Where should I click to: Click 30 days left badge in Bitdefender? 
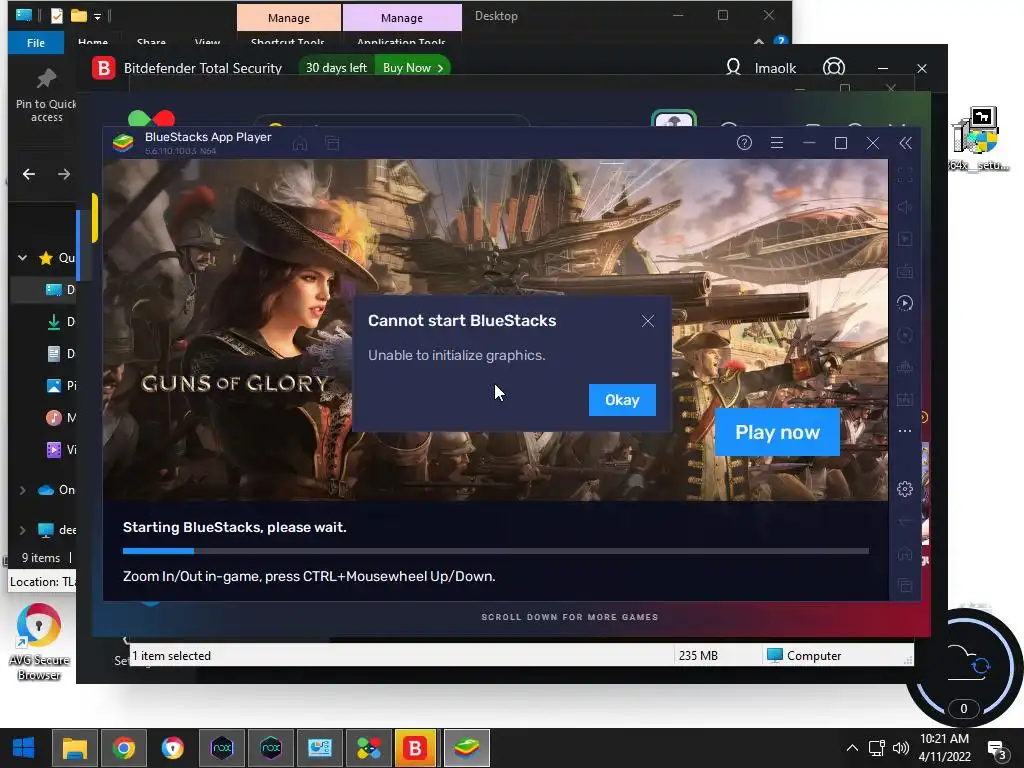336,68
